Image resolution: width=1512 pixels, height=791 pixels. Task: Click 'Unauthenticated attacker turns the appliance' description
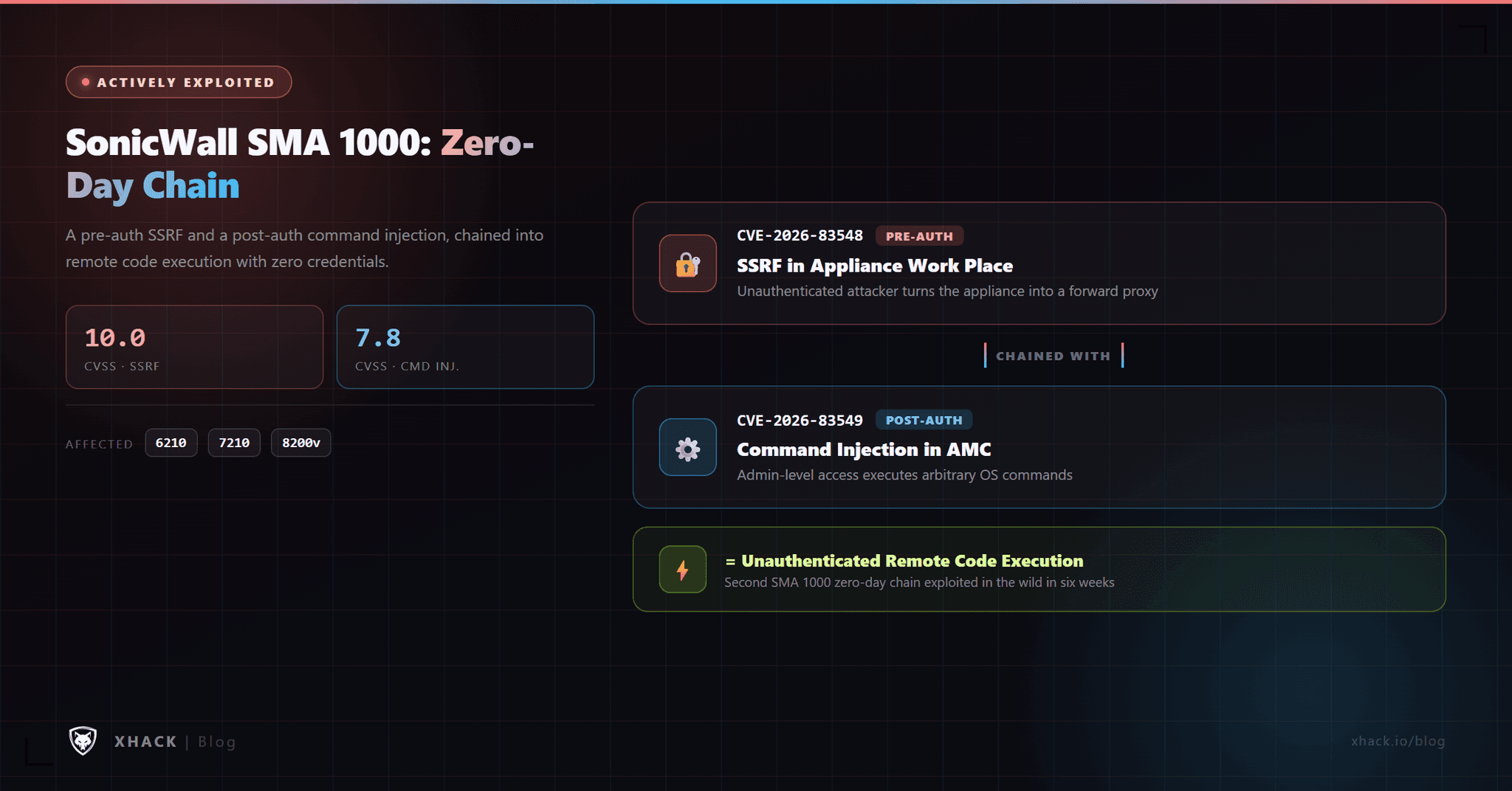947,291
